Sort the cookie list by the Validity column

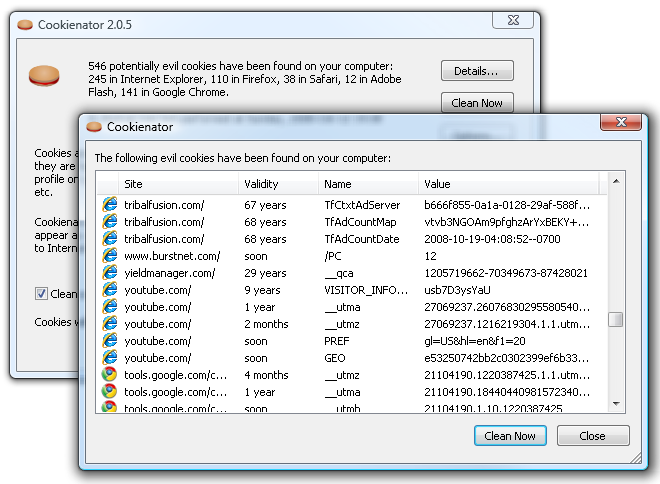click(x=278, y=184)
